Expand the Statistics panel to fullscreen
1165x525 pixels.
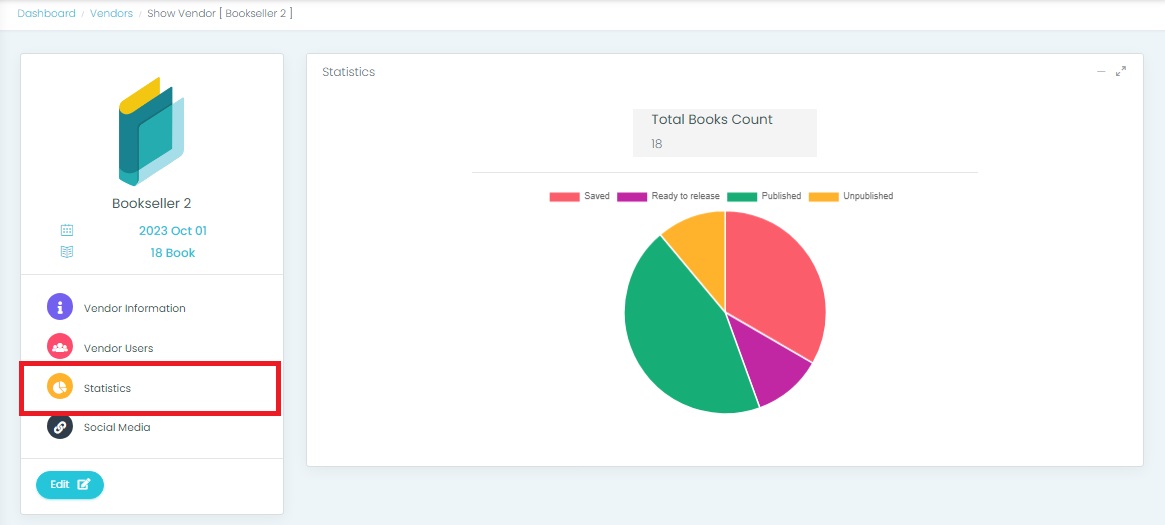pyautogui.click(x=1121, y=71)
